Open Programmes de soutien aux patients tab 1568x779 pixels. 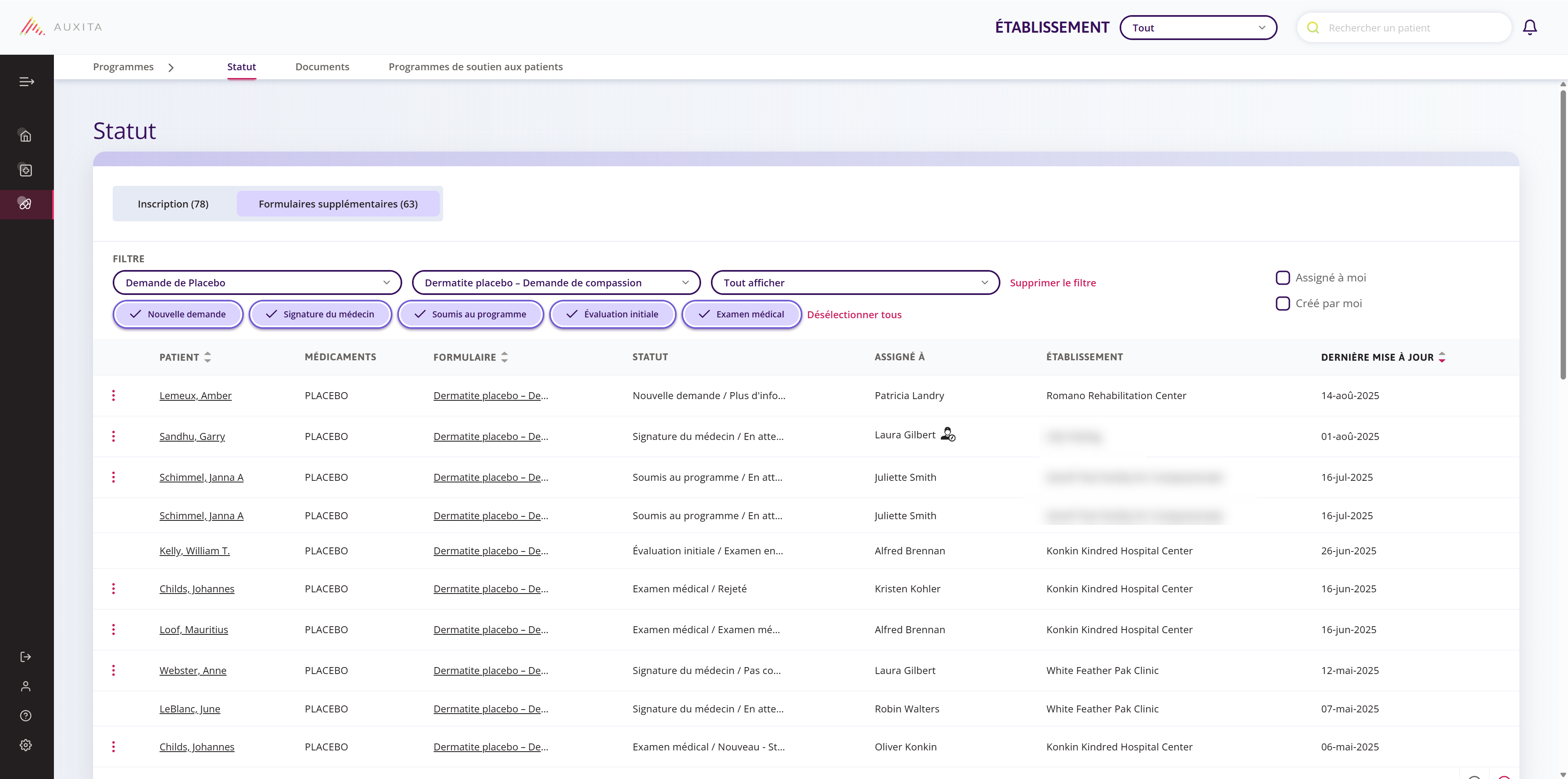pos(475,67)
